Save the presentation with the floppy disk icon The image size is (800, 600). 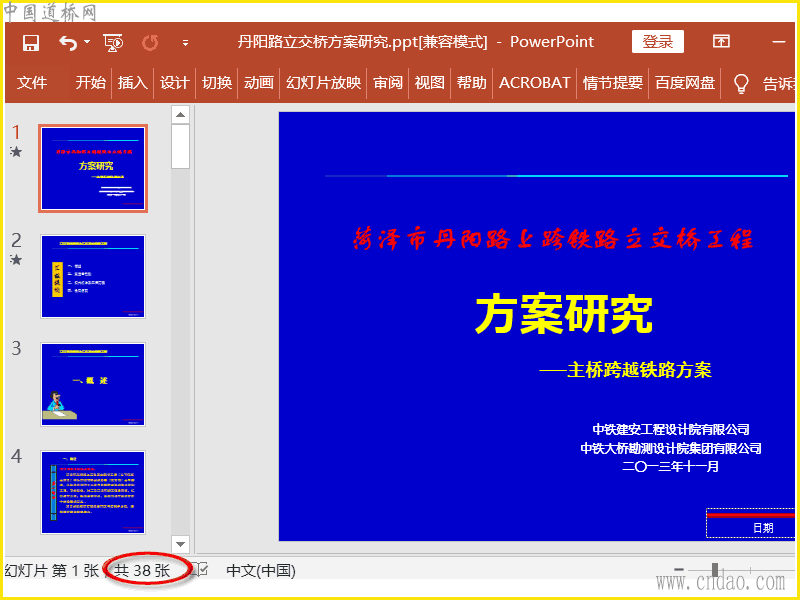pos(31,43)
